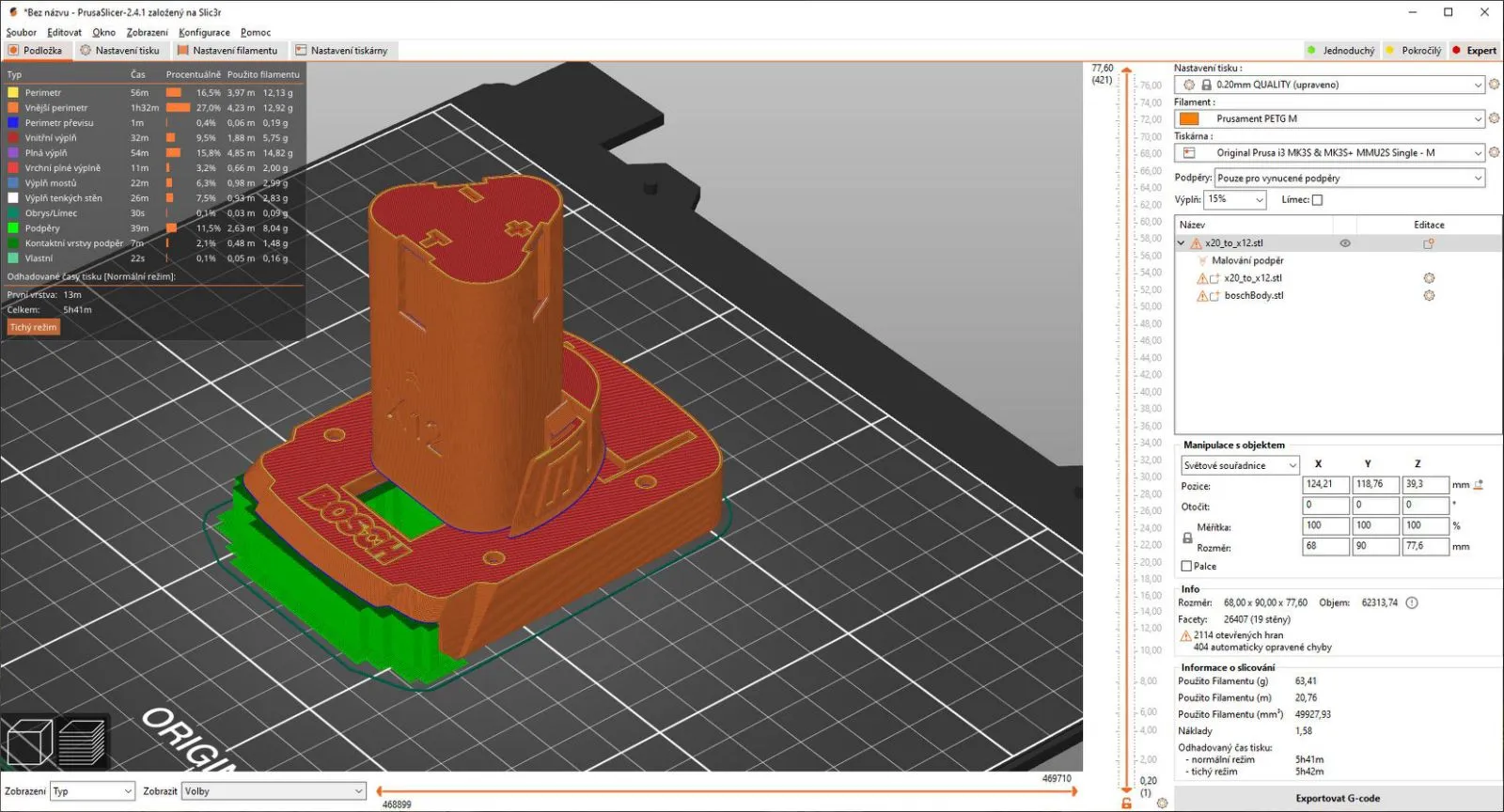Click the scale proportions lock icon
Screen dimensions: 1504x812
(x=1187, y=538)
